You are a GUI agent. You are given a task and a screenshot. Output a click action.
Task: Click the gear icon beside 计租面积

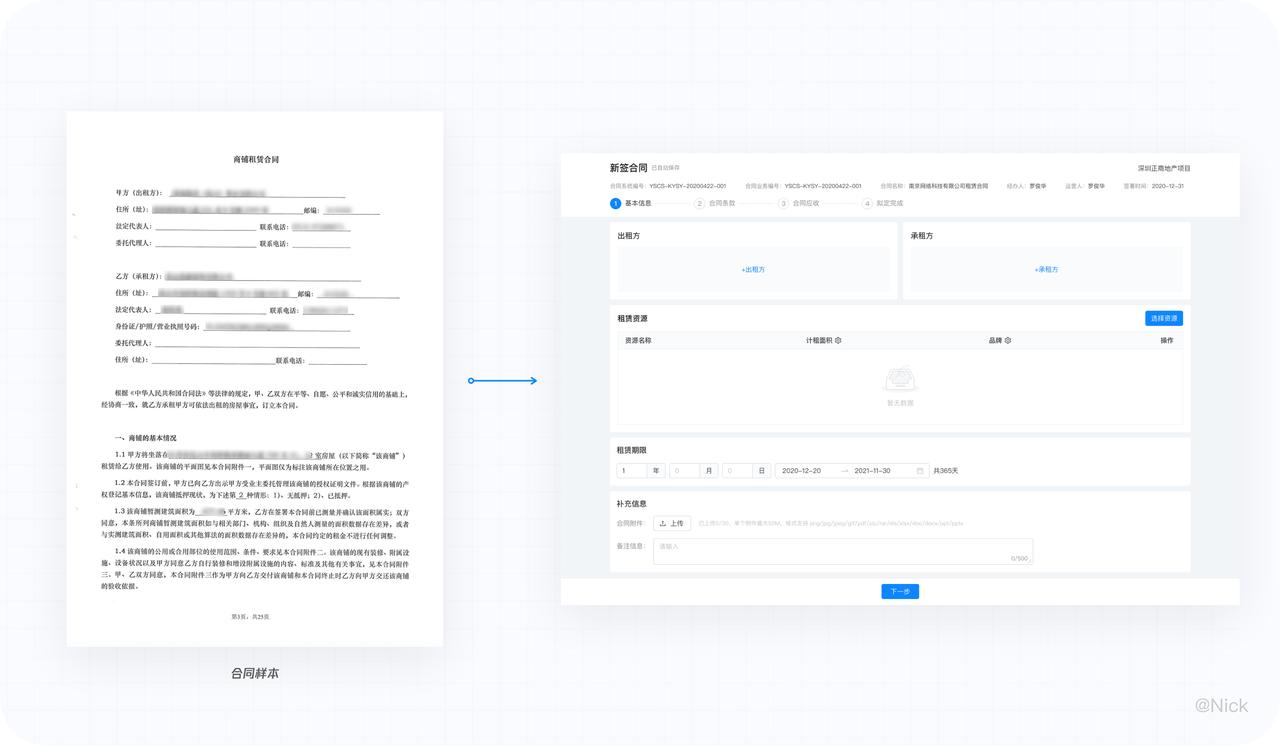point(838,340)
